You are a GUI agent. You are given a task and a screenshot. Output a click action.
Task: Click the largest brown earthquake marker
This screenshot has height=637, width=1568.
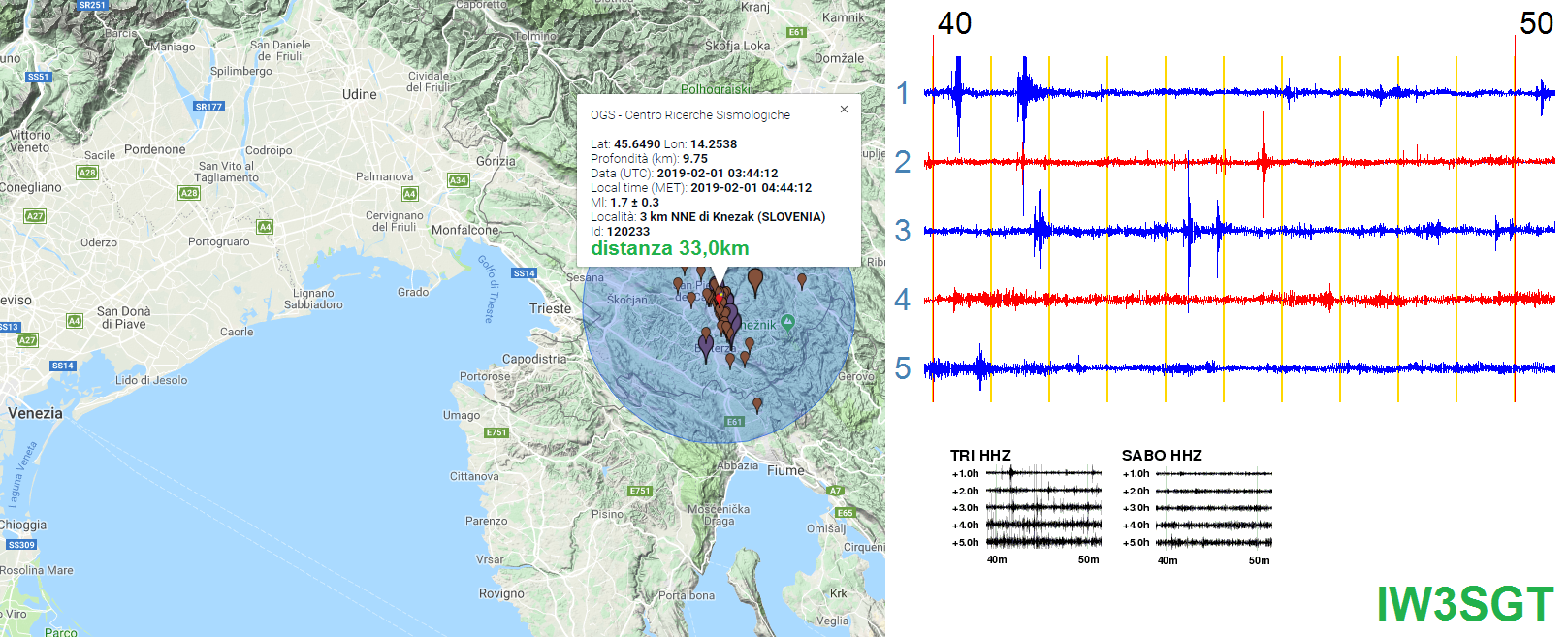(754, 280)
